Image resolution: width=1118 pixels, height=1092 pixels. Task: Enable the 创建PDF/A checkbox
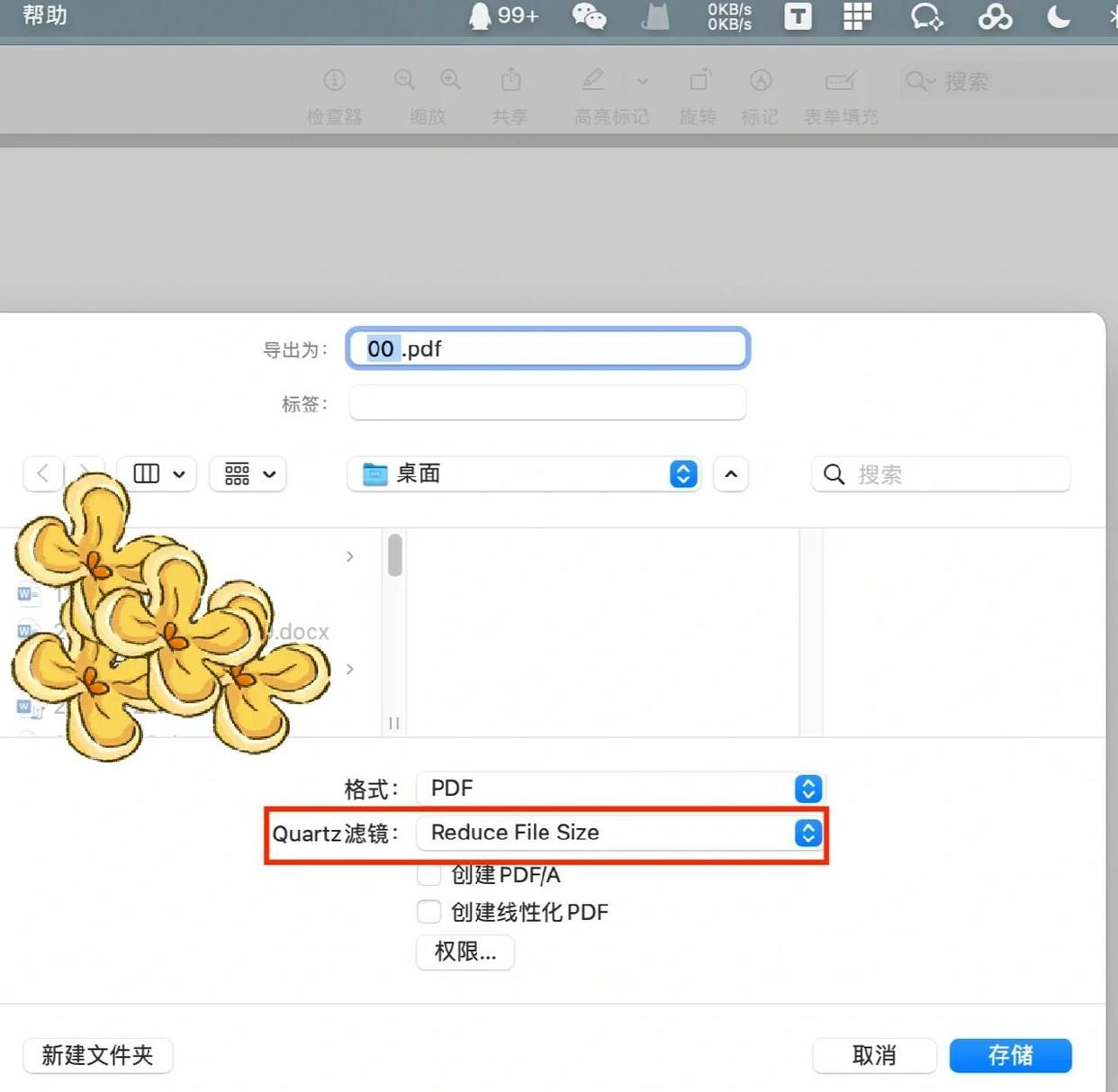point(429,874)
